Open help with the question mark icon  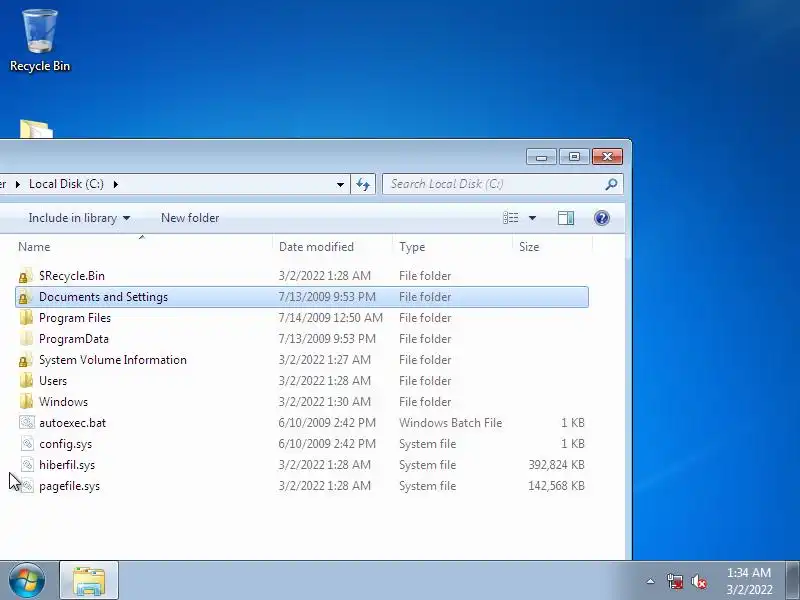[x=602, y=218]
